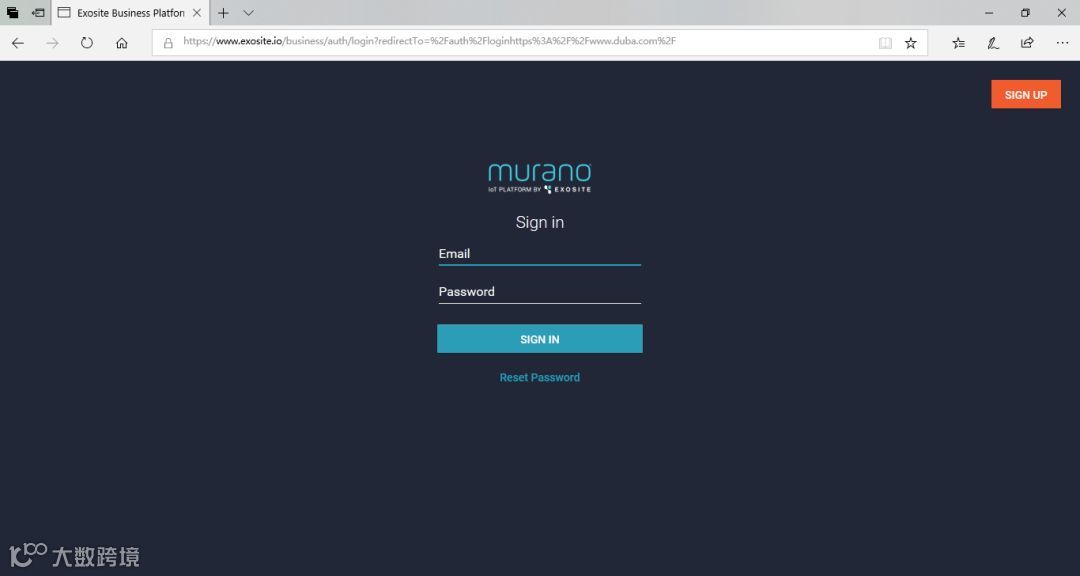
Task: Select the Exosite Business Platform tab
Action: point(130,12)
